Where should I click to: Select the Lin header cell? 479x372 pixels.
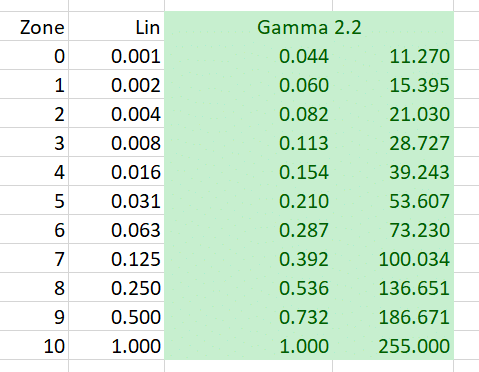116,26
